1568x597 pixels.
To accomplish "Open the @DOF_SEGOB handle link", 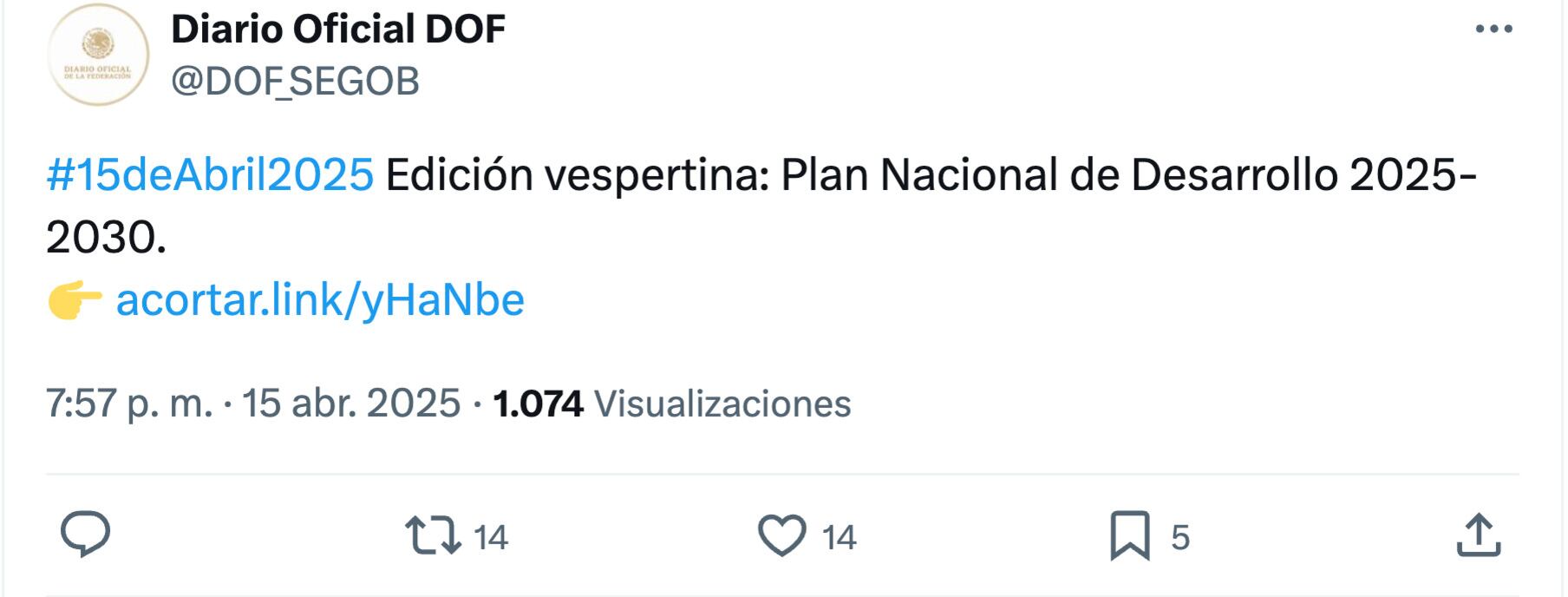I will [x=295, y=82].
